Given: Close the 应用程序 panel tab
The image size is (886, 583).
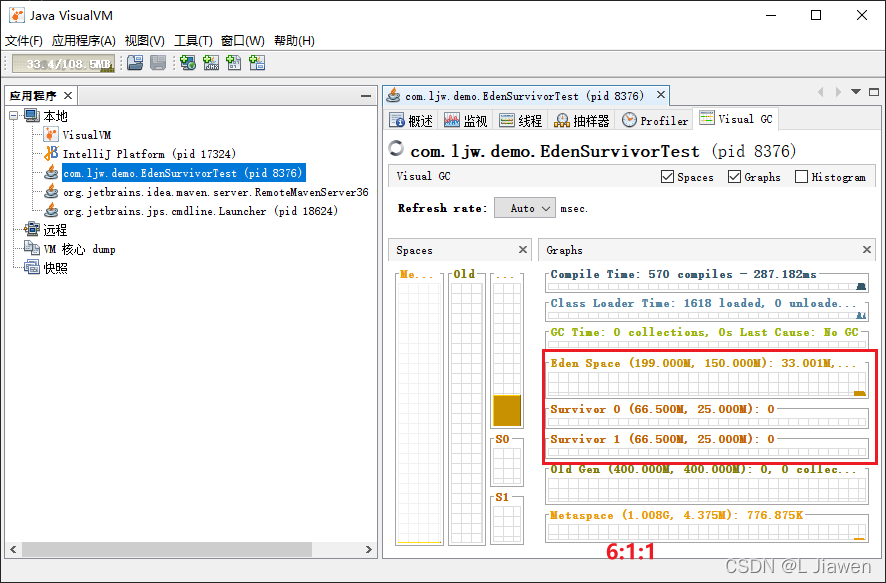Looking at the screenshot, I should (x=68, y=95).
